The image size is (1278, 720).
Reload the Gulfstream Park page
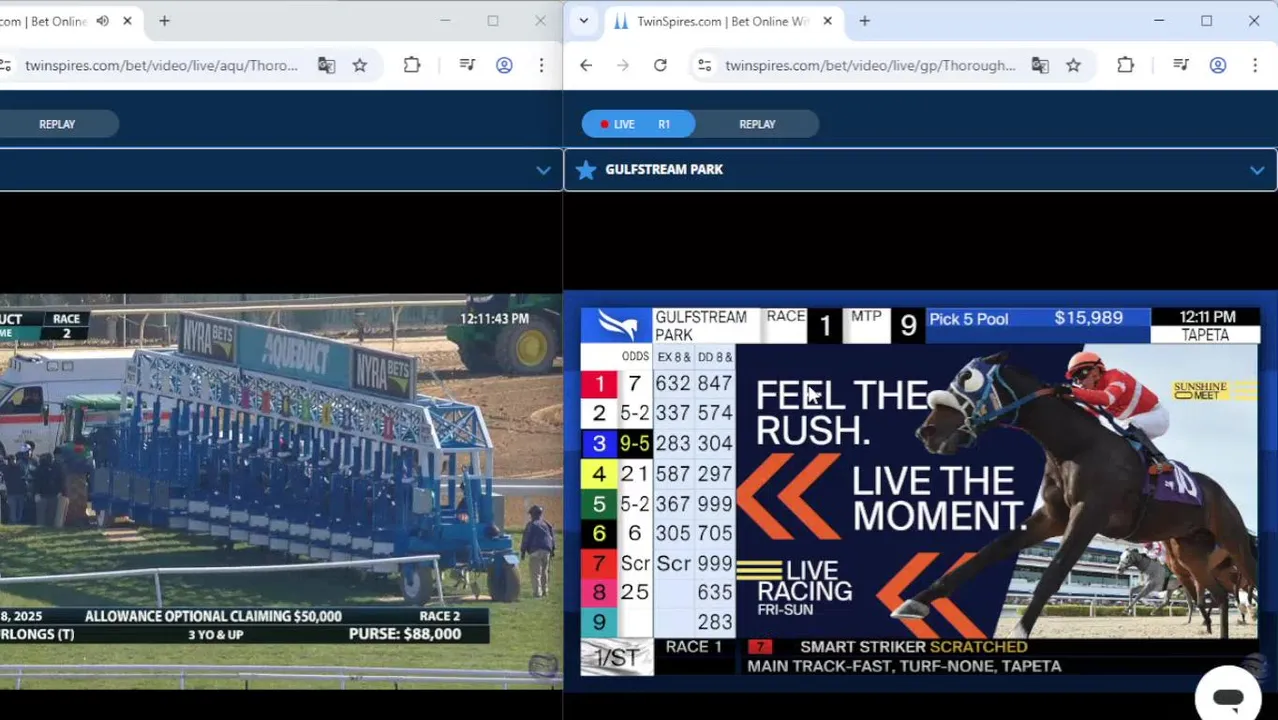point(660,65)
